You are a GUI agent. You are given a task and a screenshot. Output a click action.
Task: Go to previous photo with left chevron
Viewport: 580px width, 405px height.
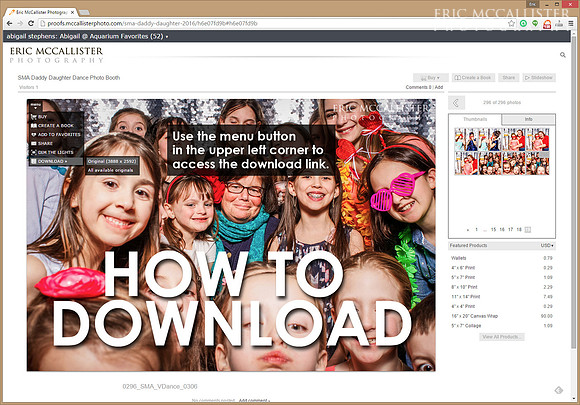pyautogui.click(x=456, y=103)
